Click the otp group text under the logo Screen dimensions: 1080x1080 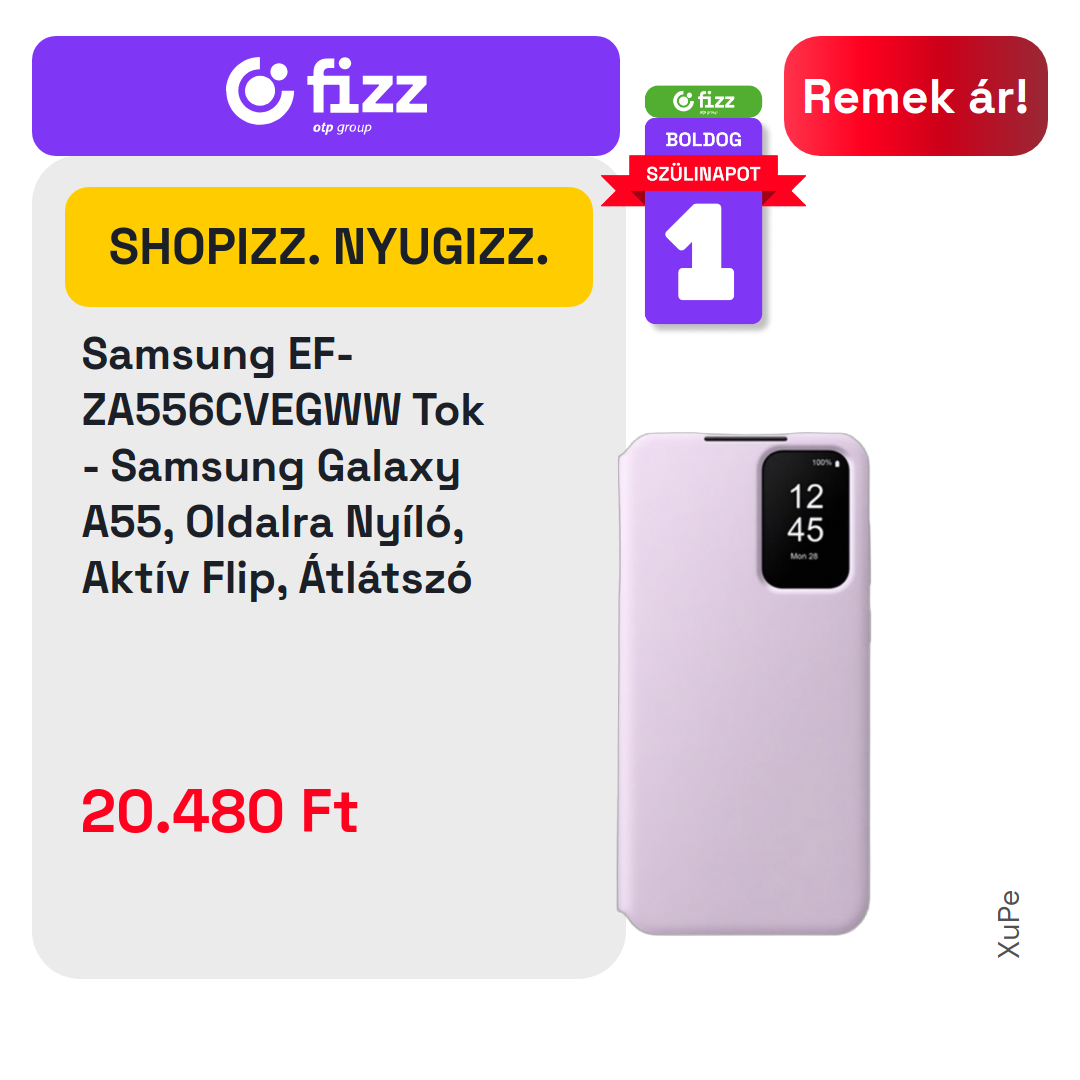click(342, 128)
